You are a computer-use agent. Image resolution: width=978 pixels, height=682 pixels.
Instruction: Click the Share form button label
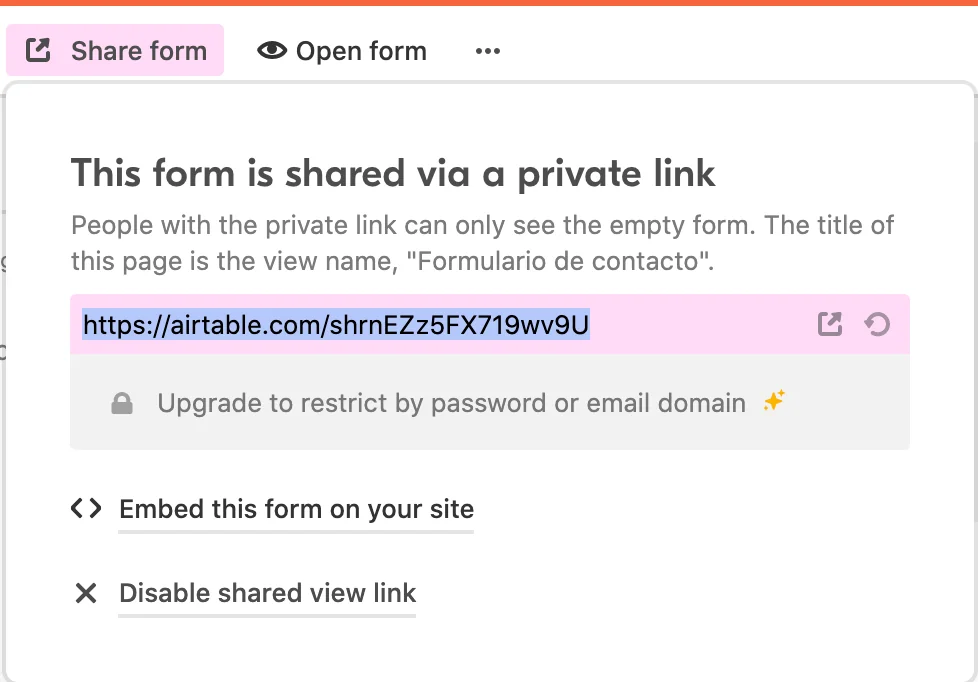139,51
